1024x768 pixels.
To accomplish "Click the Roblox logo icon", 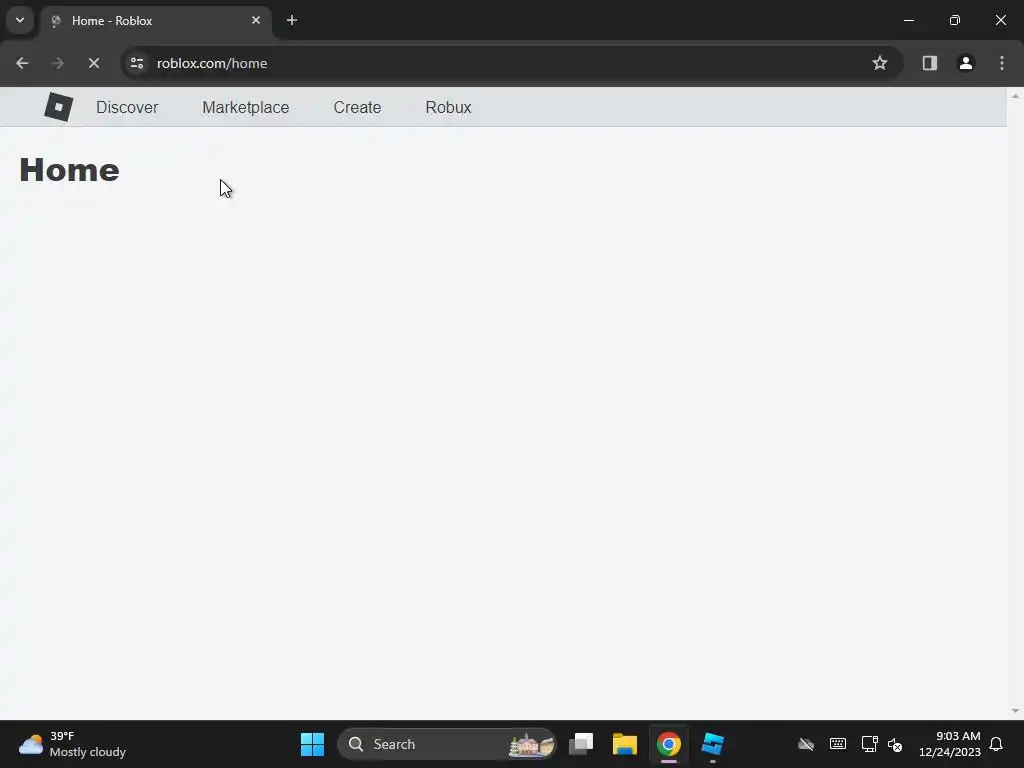I will tap(59, 107).
